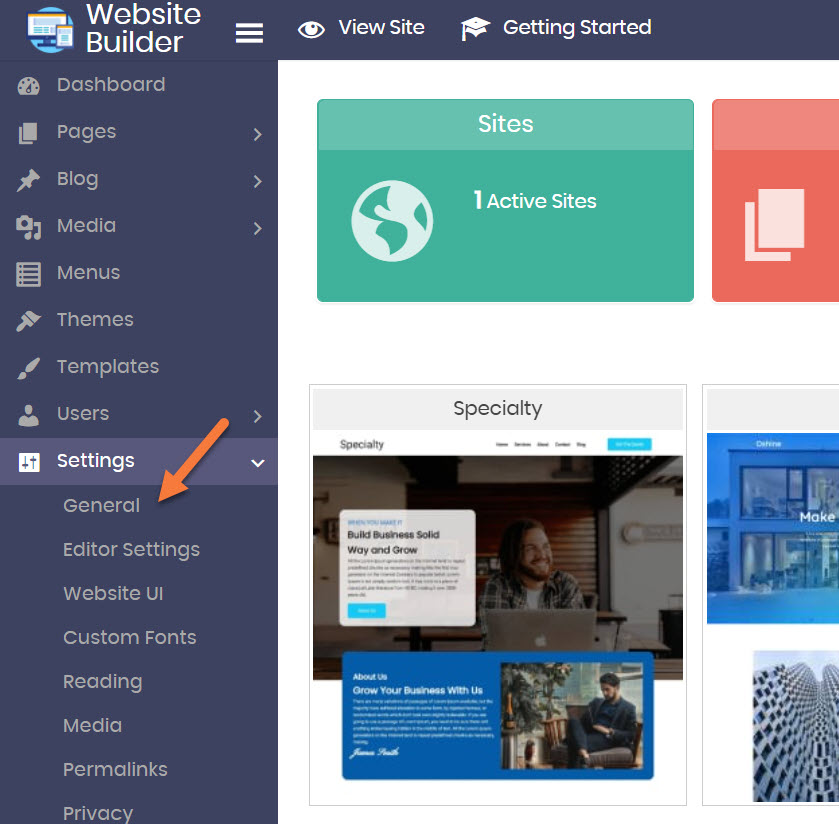Click the Blog pushpin icon
Screen dimensions: 839x824
click(x=29, y=180)
